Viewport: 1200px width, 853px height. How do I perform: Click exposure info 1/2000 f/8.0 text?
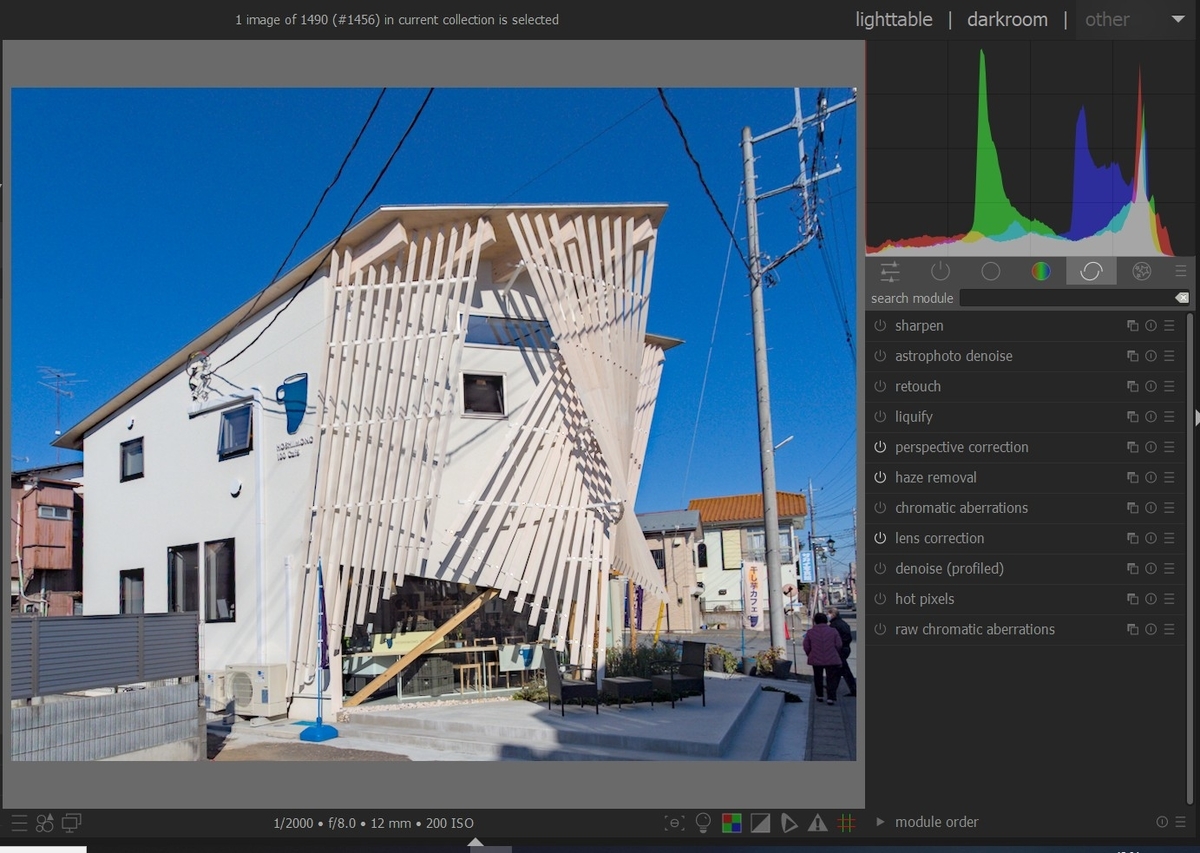tap(373, 823)
